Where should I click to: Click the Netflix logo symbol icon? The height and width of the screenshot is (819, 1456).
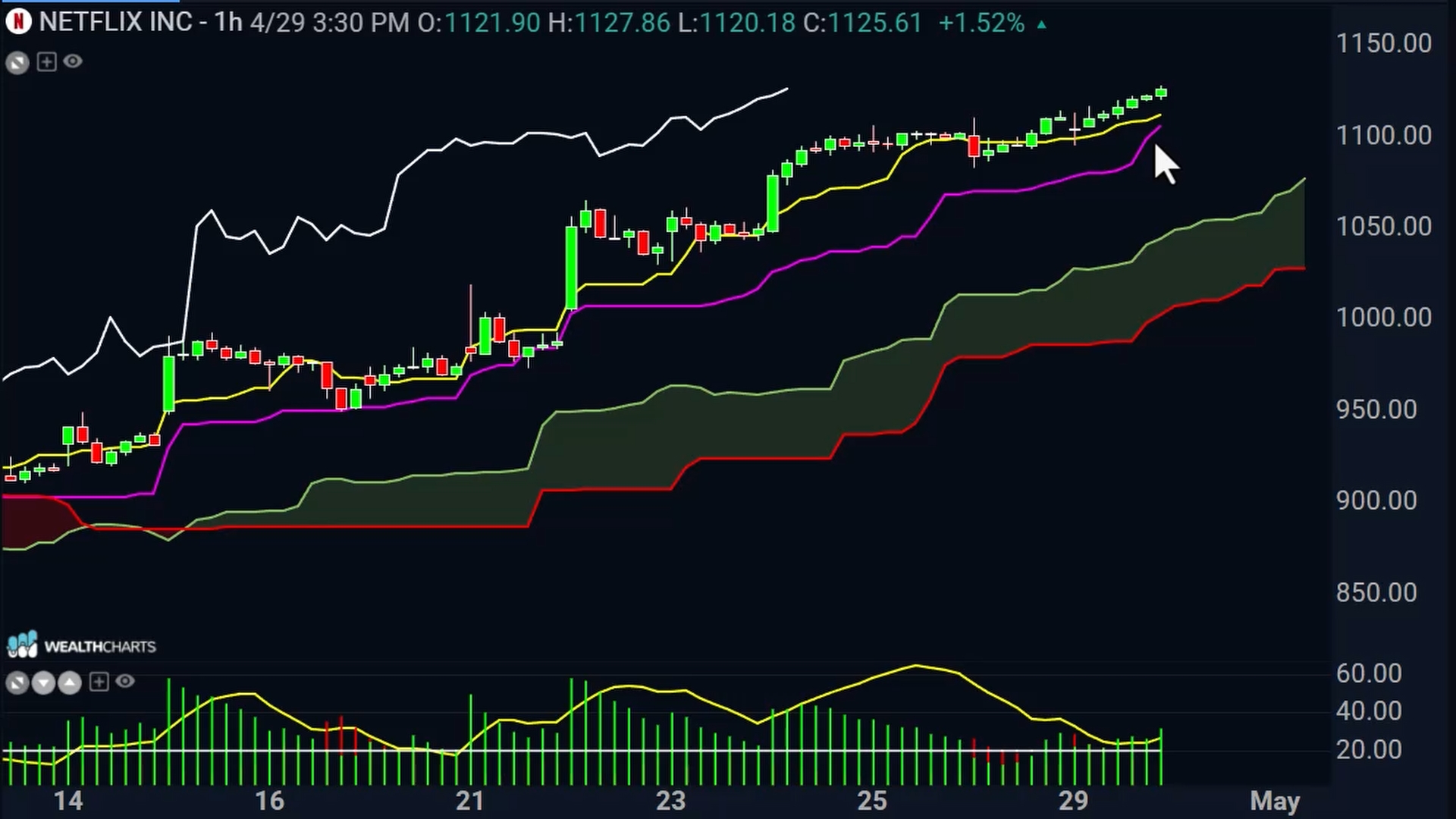pos(18,22)
